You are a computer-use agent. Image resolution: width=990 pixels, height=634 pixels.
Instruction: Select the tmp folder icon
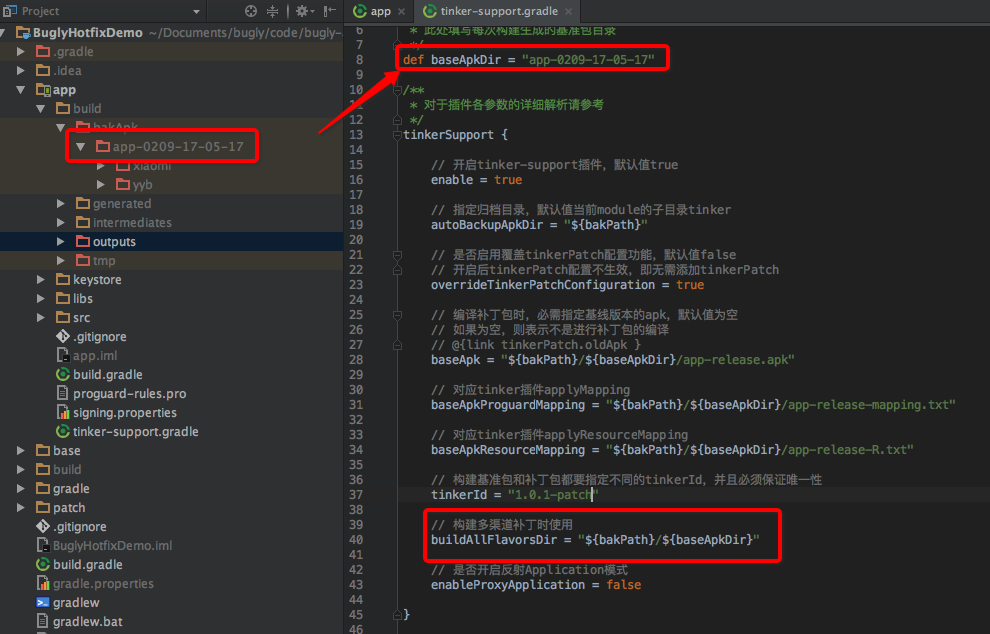pos(83,260)
